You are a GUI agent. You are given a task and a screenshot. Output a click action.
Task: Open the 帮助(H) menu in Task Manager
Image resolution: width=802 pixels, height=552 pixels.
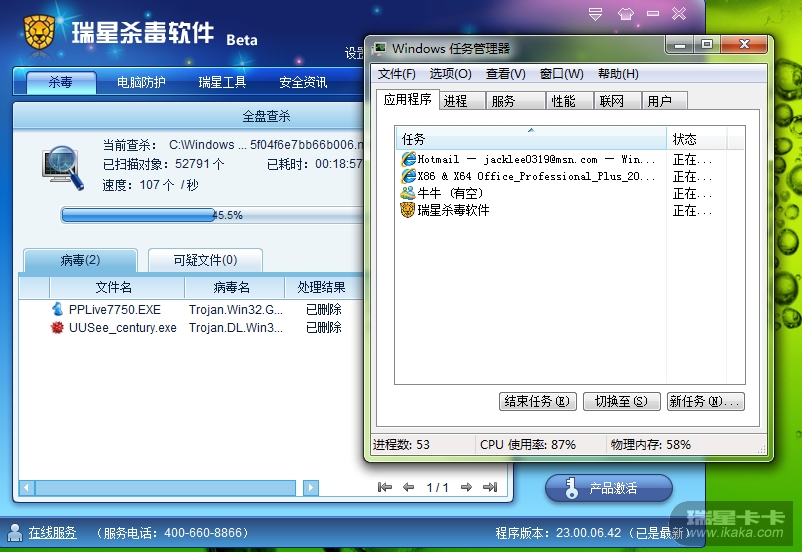point(618,74)
